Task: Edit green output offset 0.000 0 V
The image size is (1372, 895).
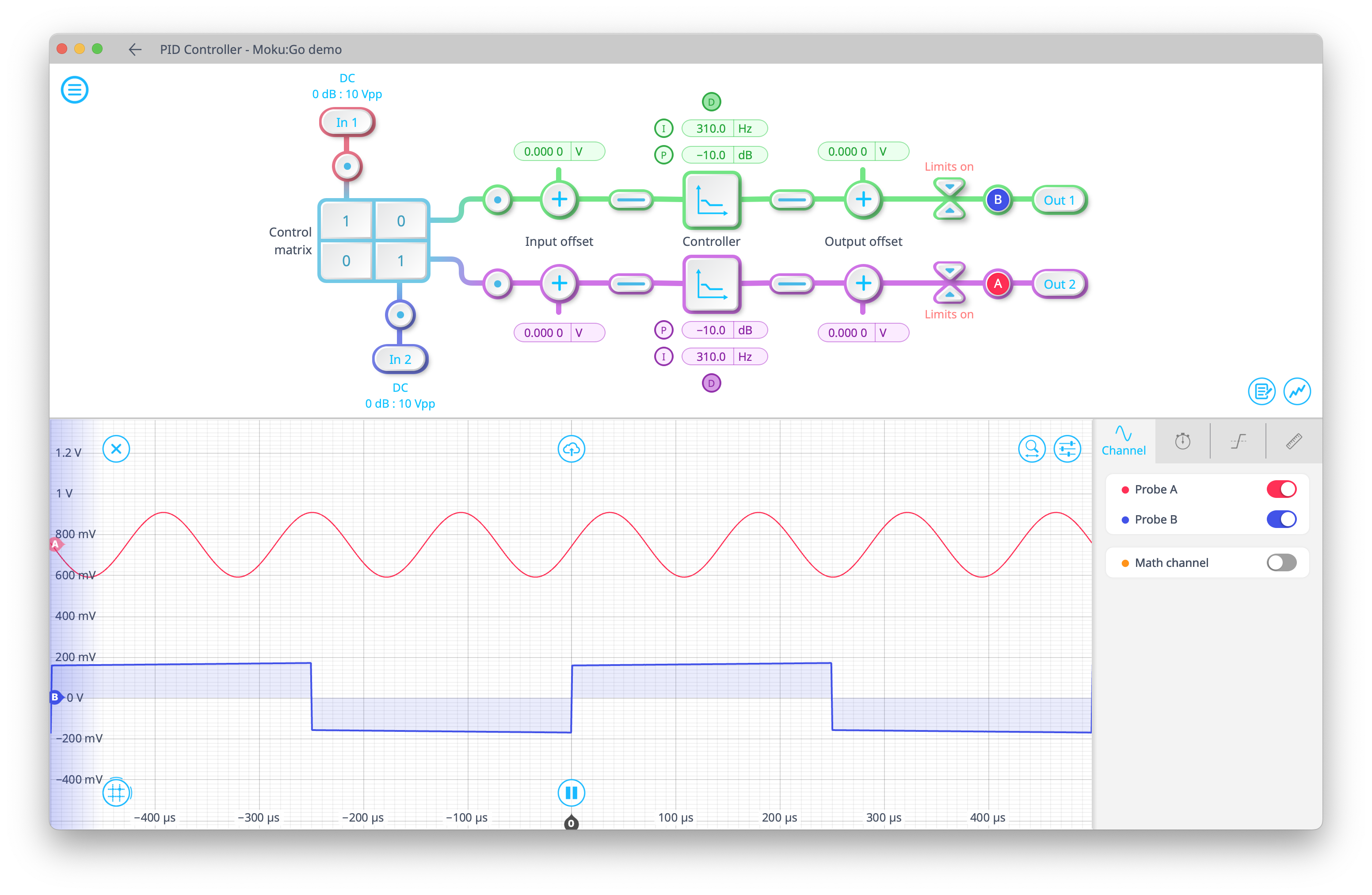Action: [863, 152]
